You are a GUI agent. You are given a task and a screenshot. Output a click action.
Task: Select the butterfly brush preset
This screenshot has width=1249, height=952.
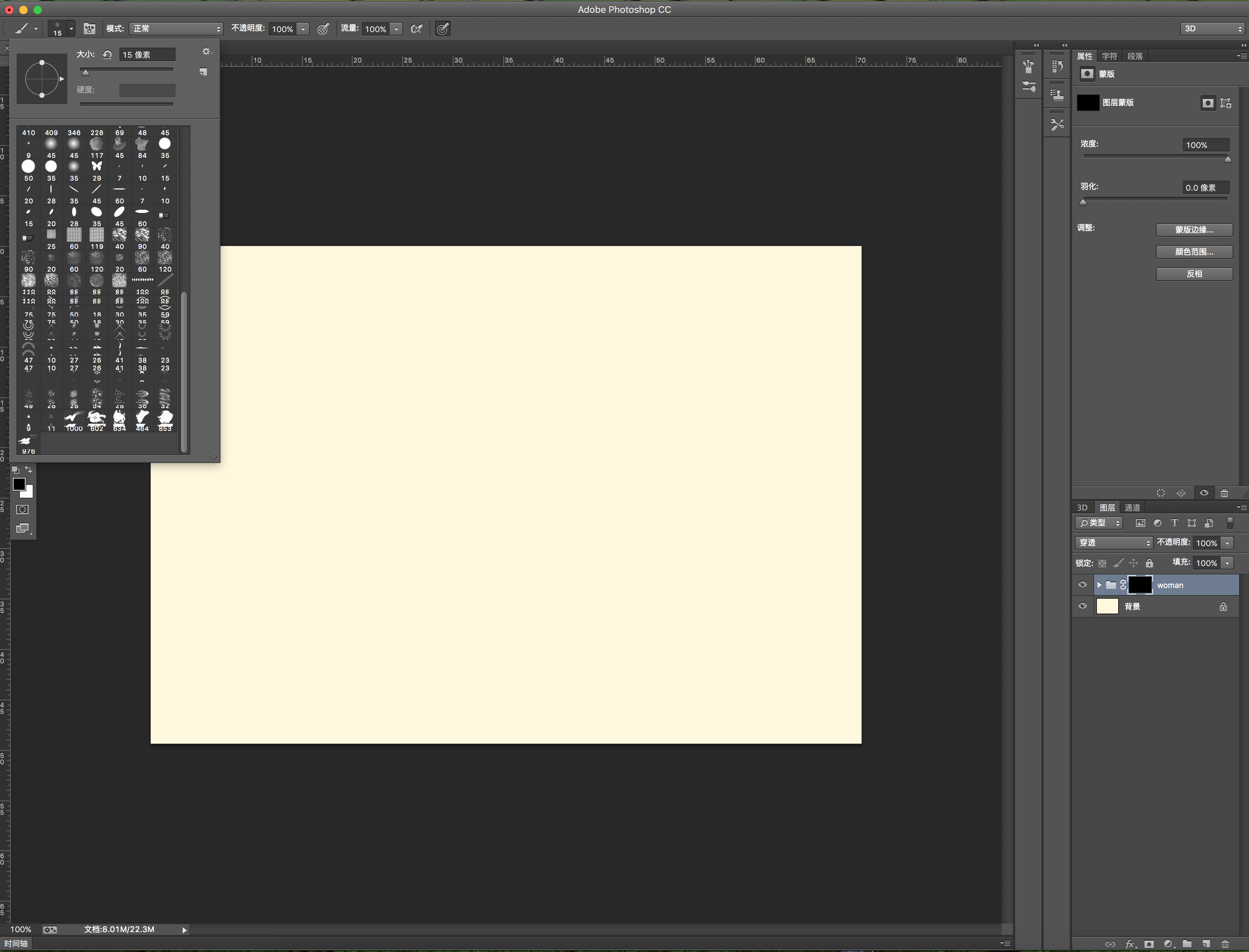click(97, 166)
